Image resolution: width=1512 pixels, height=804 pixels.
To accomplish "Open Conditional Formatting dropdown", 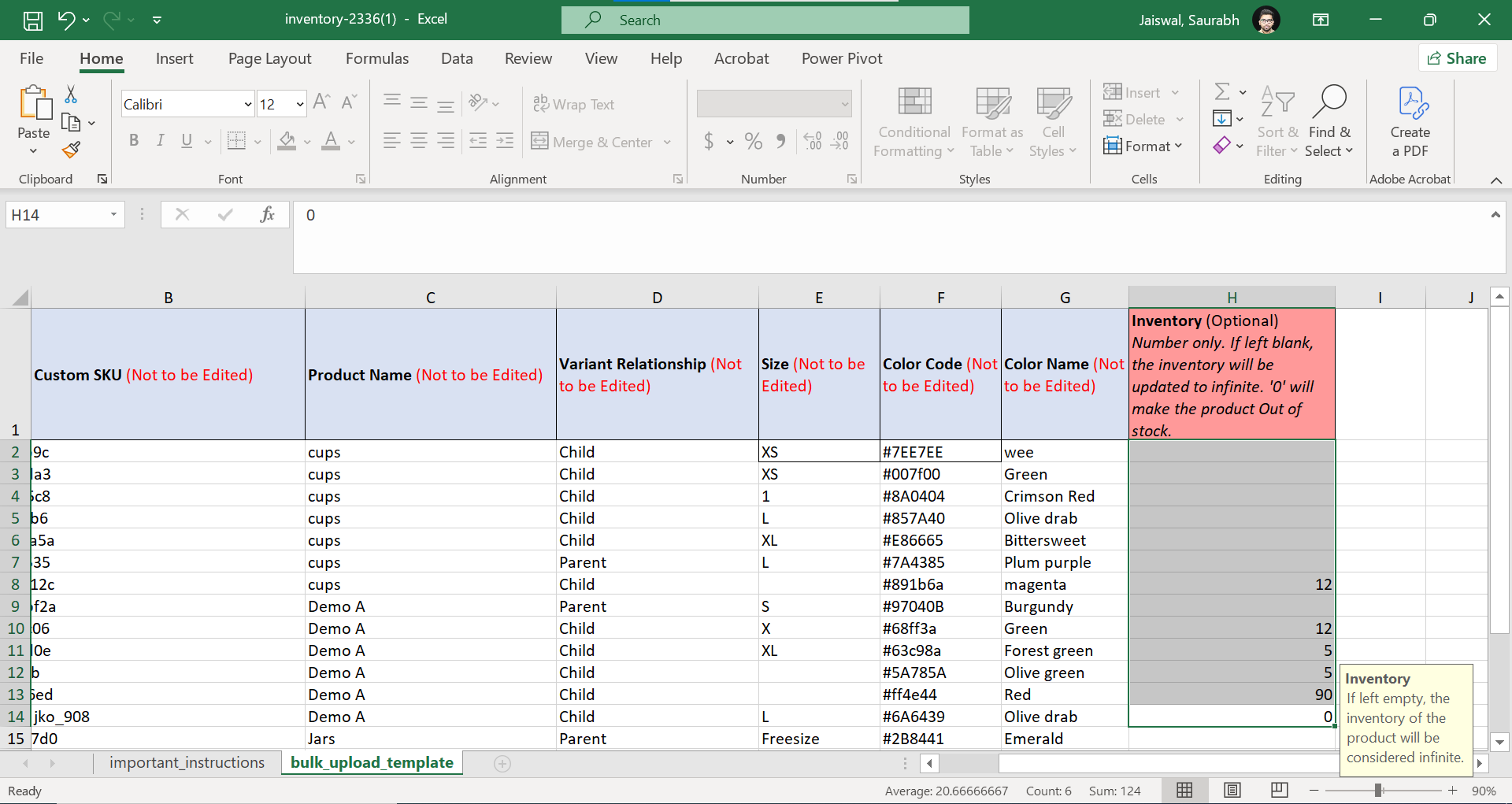I will pyautogui.click(x=914, y=122).
